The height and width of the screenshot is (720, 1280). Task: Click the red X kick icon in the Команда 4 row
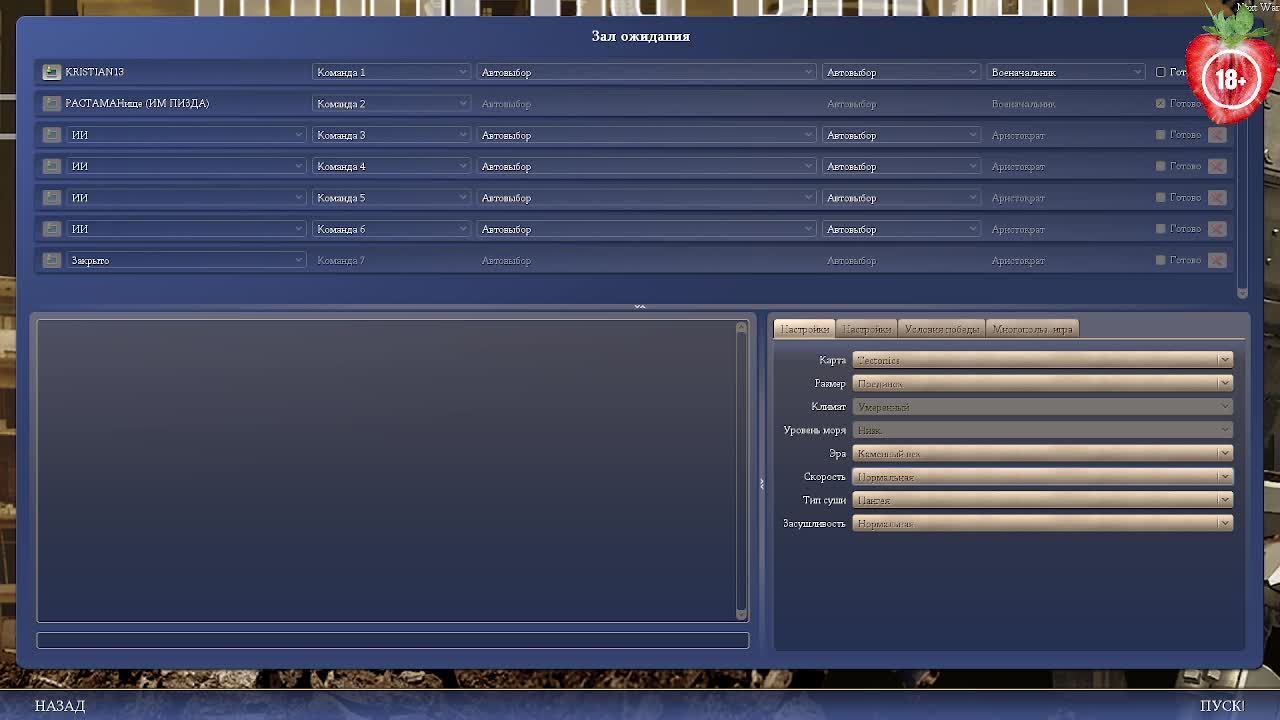pos(1217,166)
